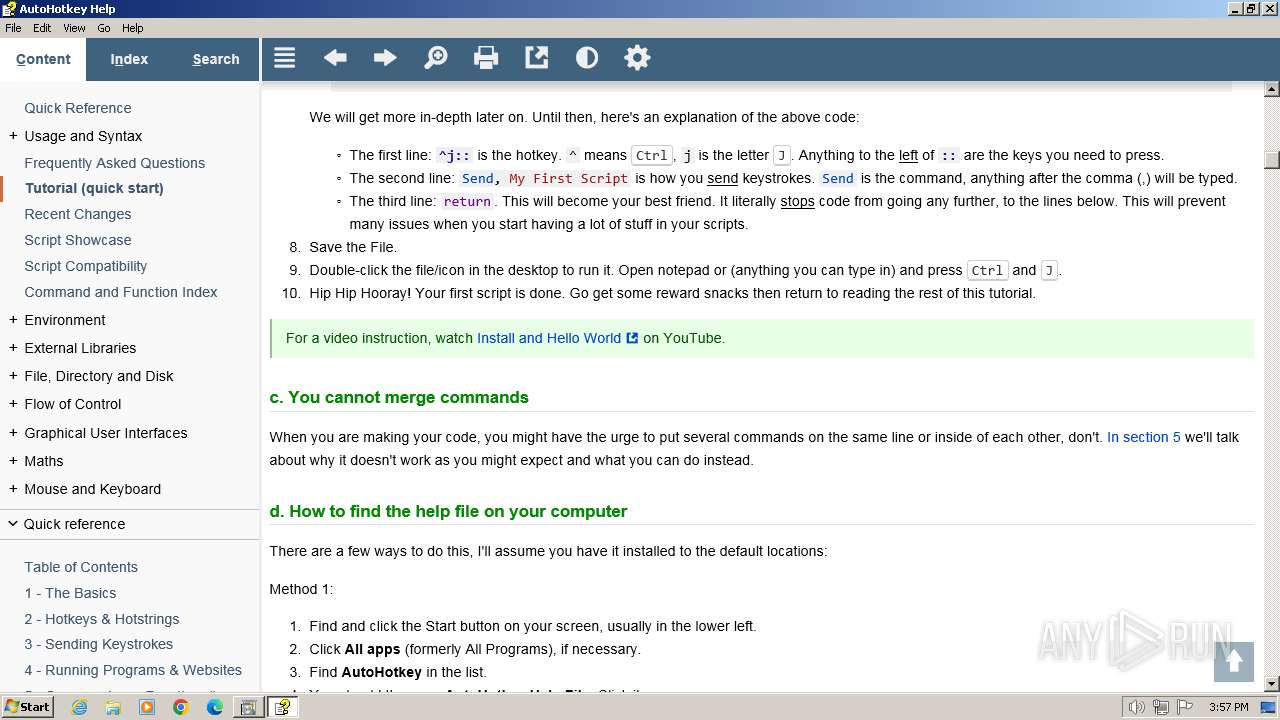Switch to the Content tab
The width and height of the screenshot is (1280, 720).
(x=43, y=59)
